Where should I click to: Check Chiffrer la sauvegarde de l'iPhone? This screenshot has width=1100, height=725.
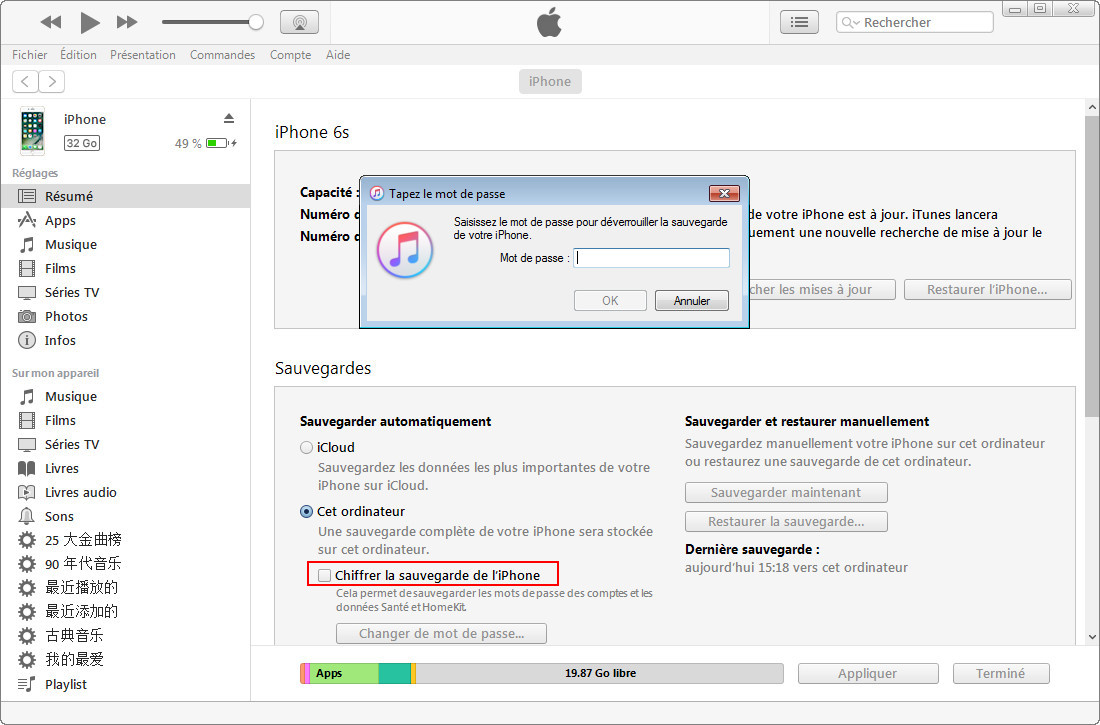324,576
